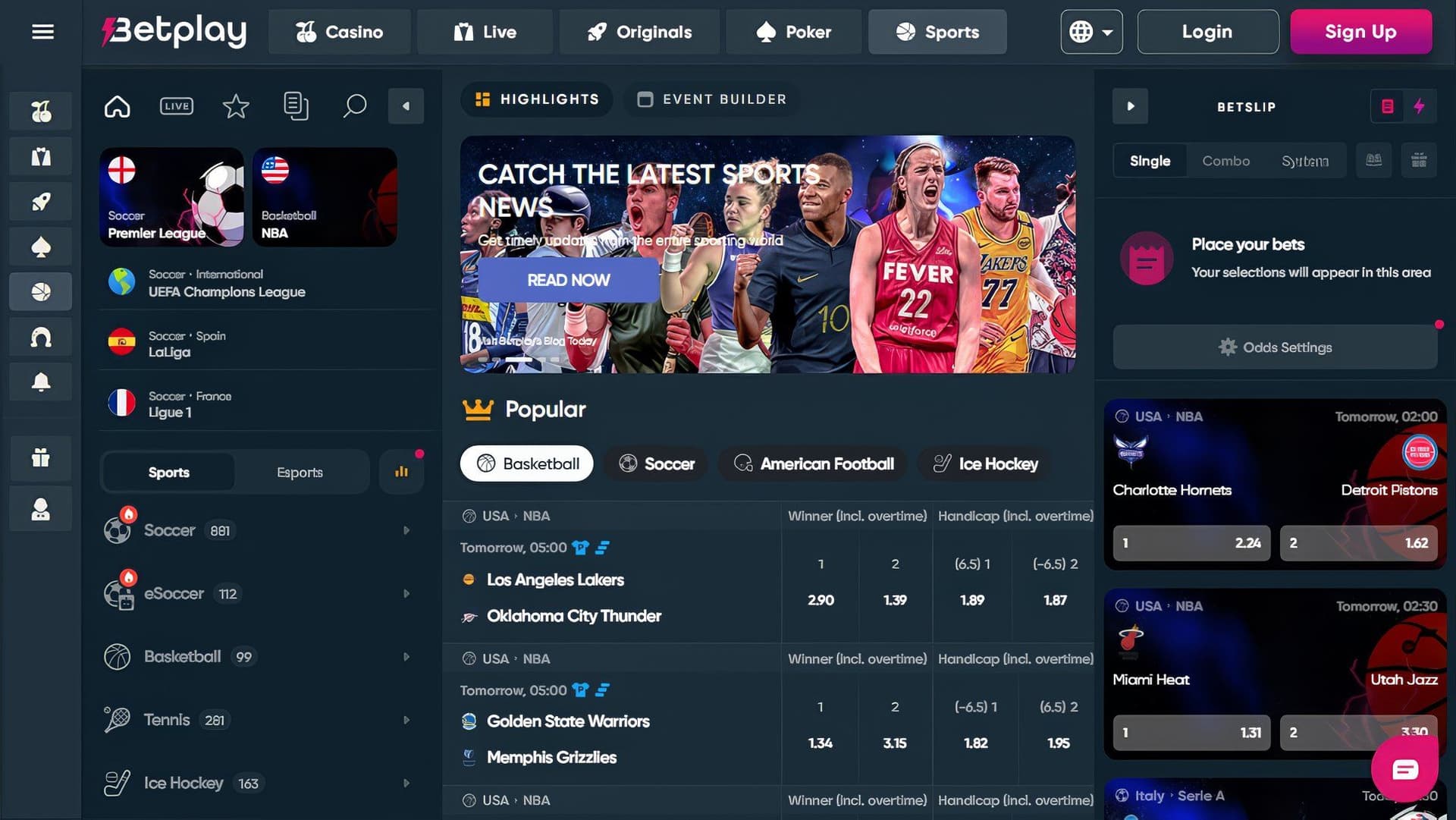This screenshot has width=1456, height=820.
Task: Click the headset support icon
Action: pos(39,337)
